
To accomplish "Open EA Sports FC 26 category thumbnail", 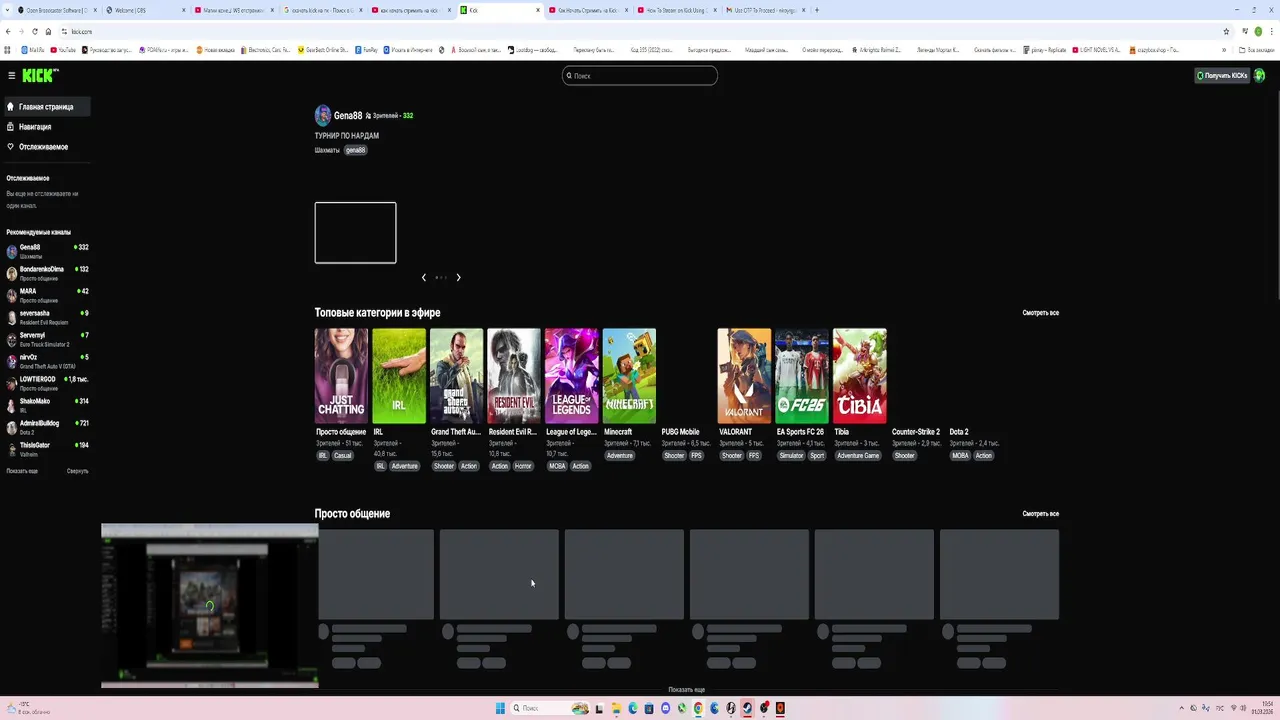I will click(802, 376).
